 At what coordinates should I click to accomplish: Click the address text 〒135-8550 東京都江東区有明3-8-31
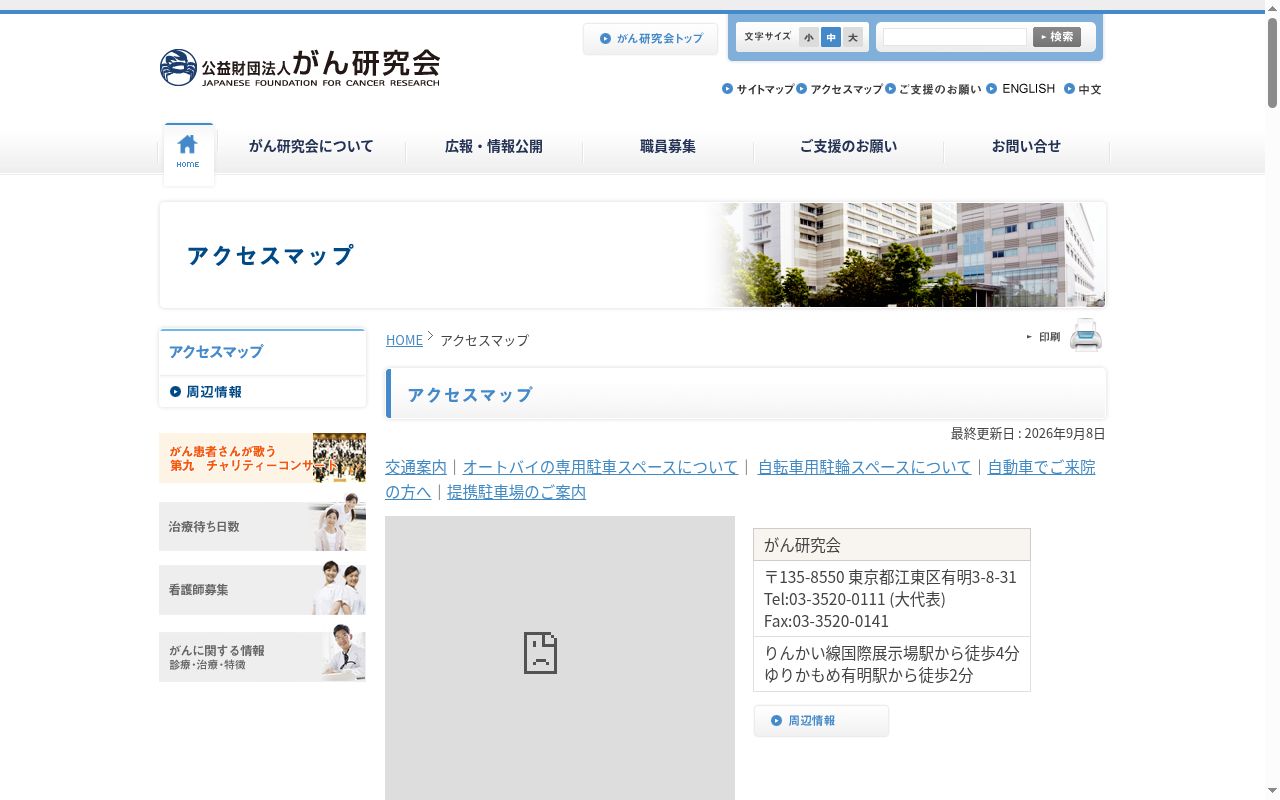coord(890,577)
